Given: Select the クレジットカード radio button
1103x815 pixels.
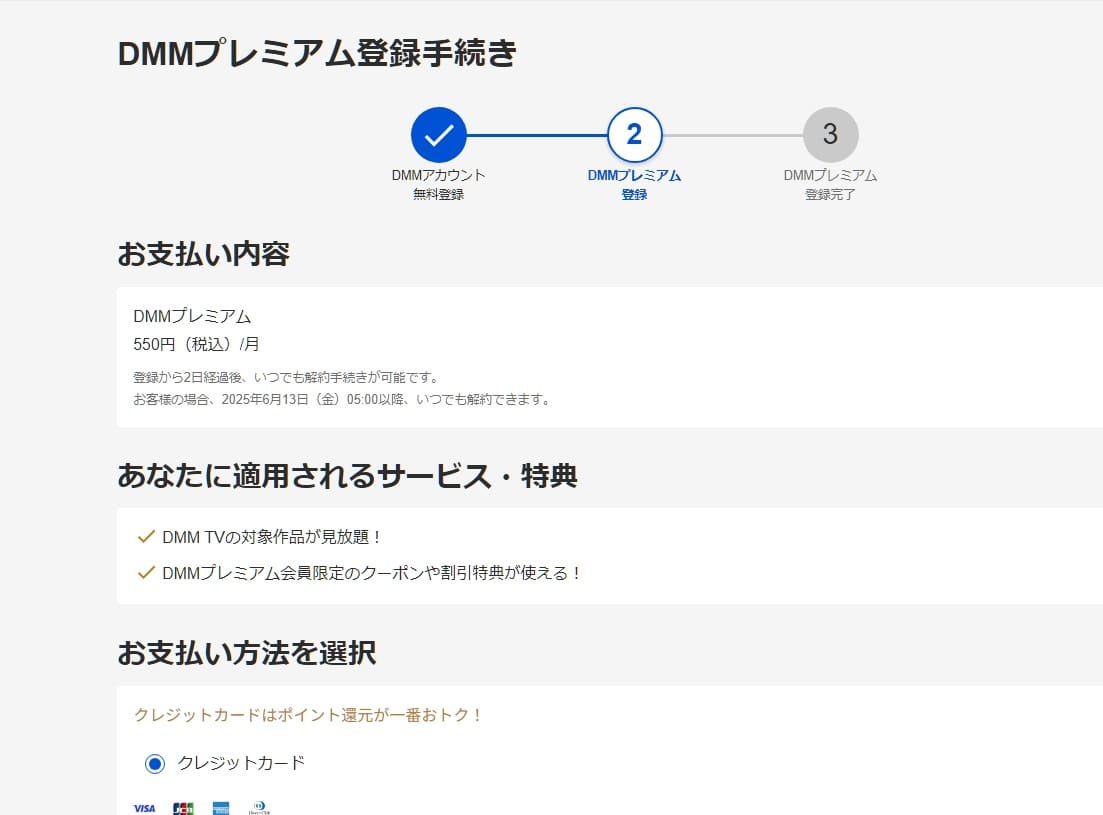Looking at the screenshot, I should click(x=155, y=763).
